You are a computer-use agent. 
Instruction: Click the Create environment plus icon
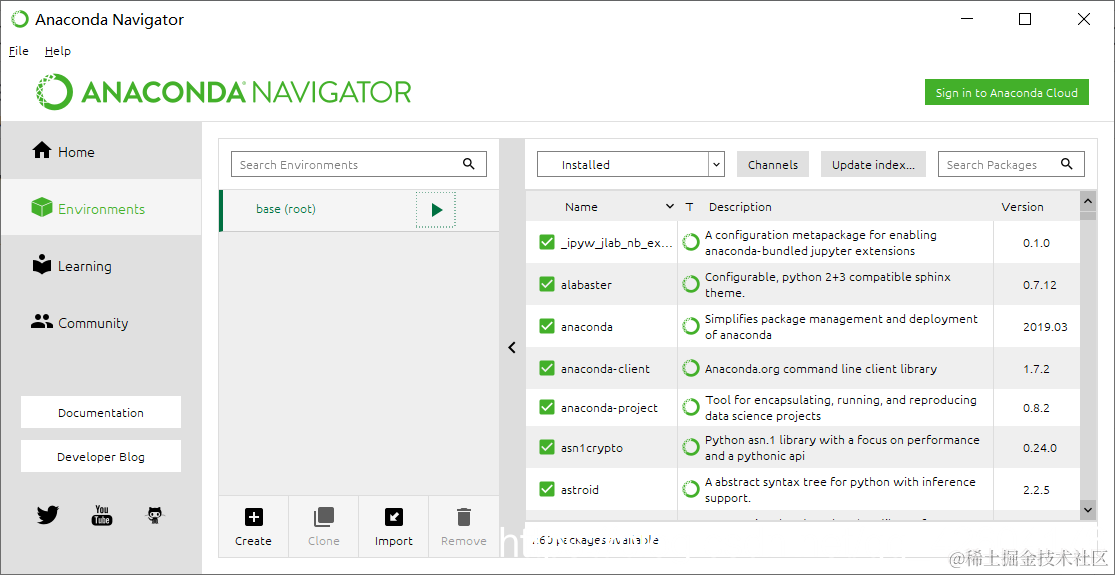pos(253,517)
